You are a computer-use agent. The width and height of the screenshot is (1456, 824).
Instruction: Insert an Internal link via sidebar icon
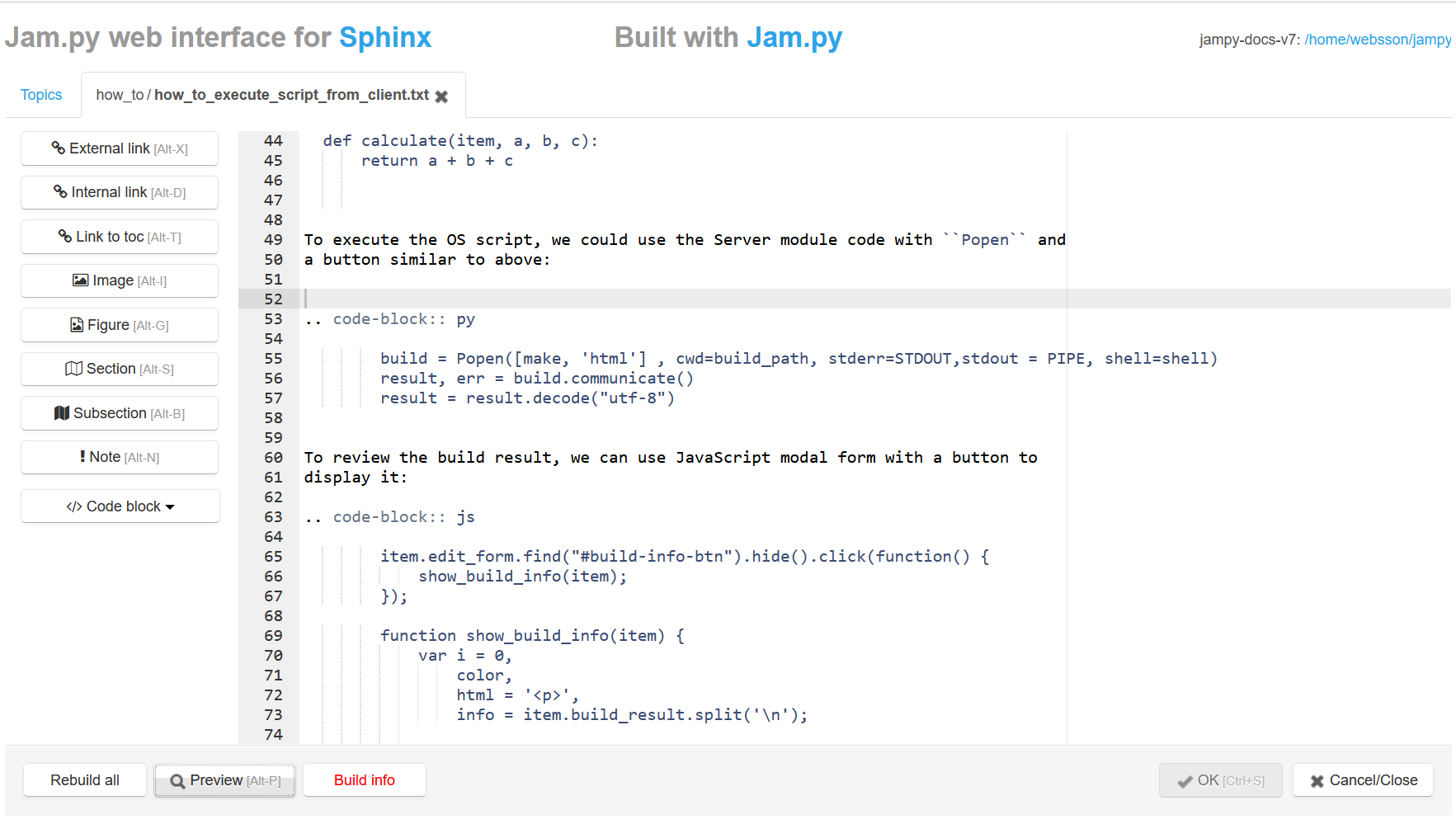(x=59, y=192)
